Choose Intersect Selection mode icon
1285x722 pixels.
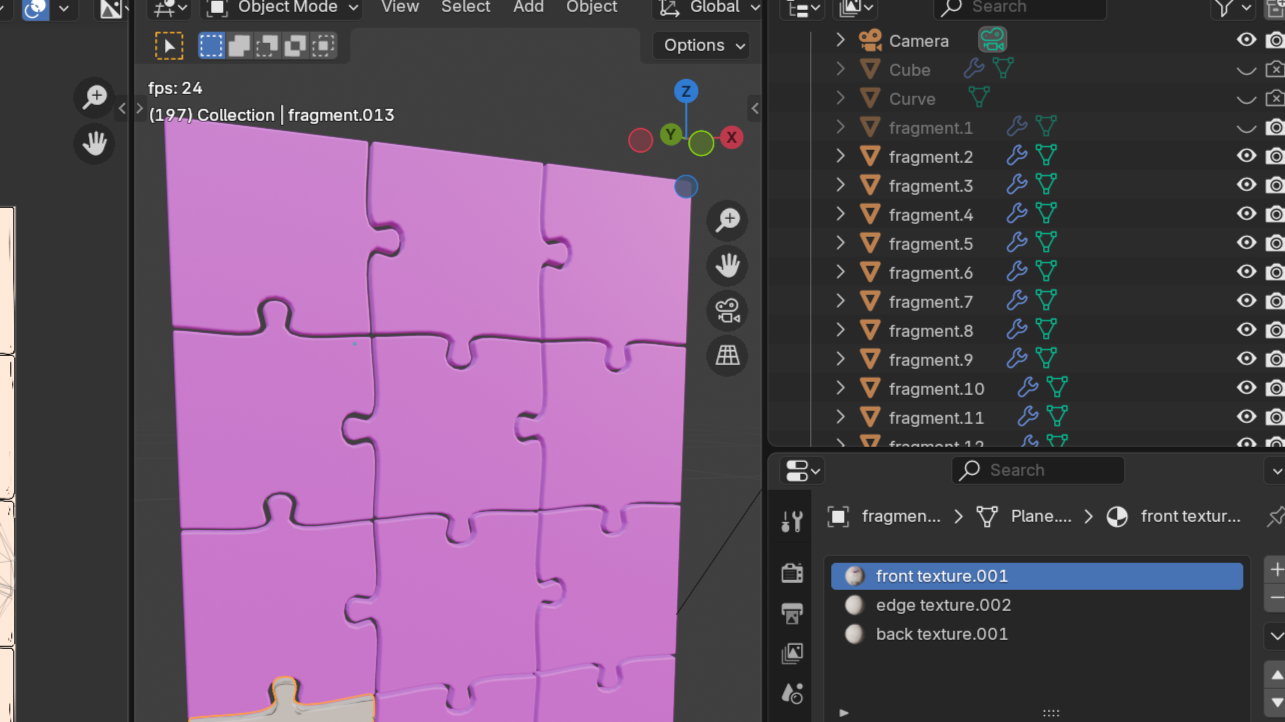pyautogui.click(x=323, y=46)
